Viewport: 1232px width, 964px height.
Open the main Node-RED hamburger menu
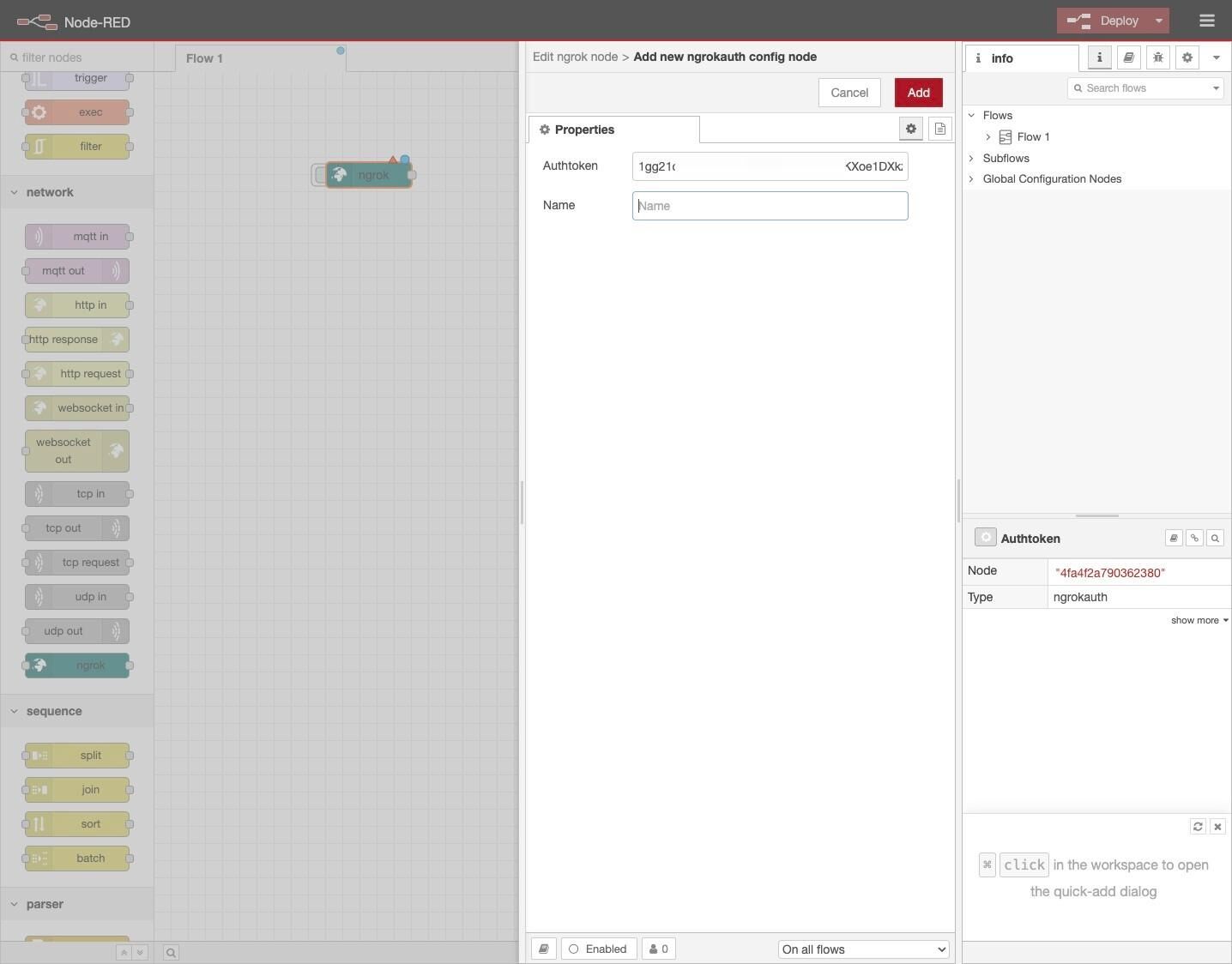[1206, 21]
